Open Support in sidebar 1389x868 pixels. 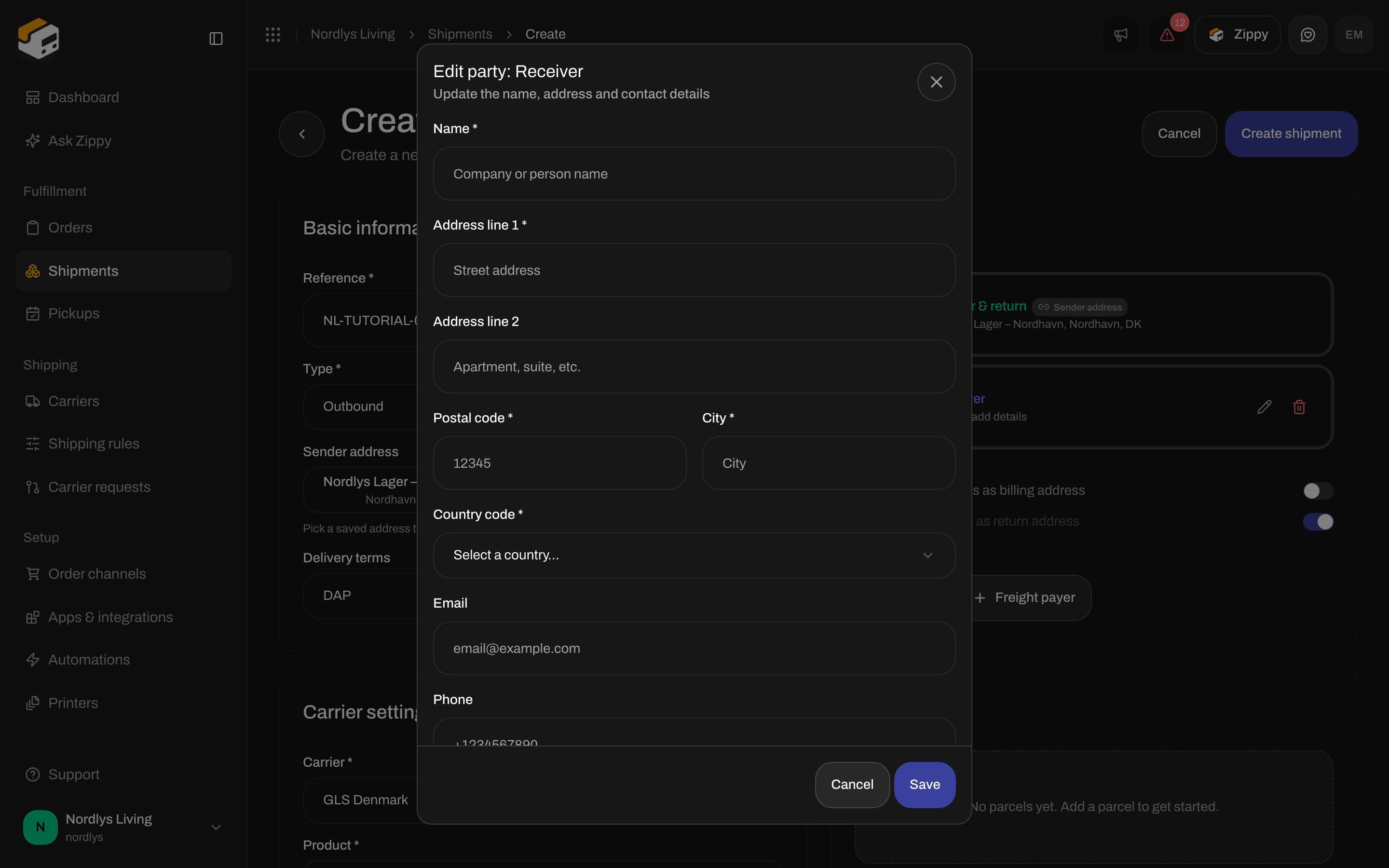tap(123, 774)
